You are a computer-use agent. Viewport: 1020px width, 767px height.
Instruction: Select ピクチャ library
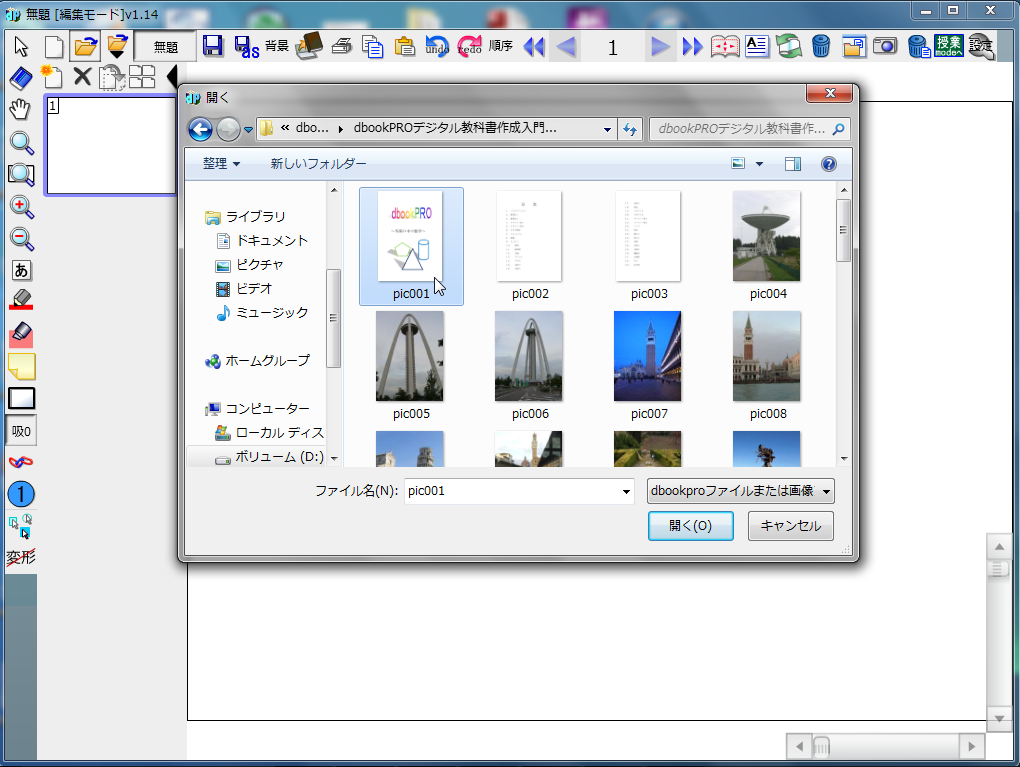tap(249, 265)
